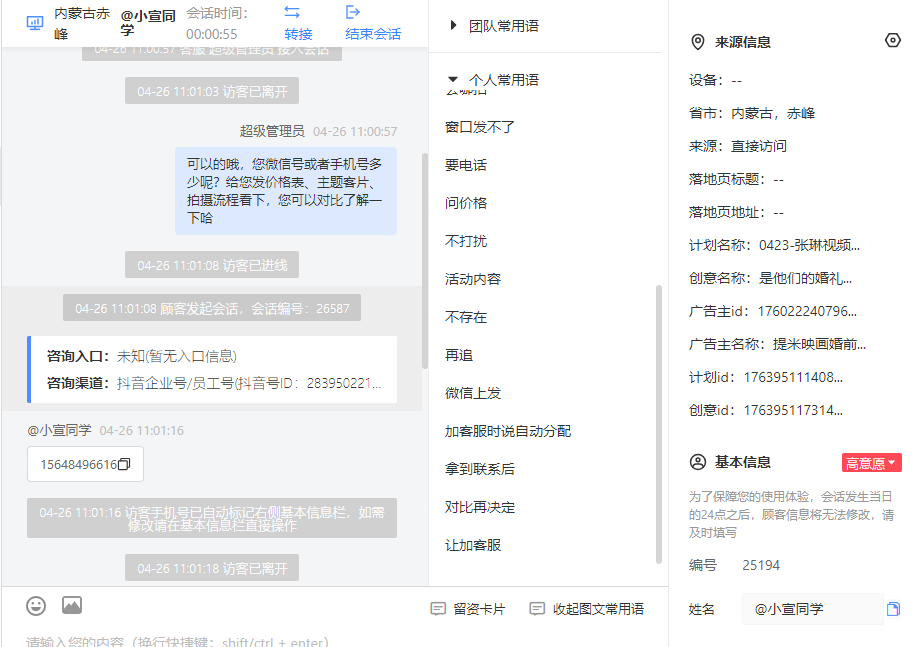Select quick phrase 要电话
The image size is (919, 647).
click(465, 165)
